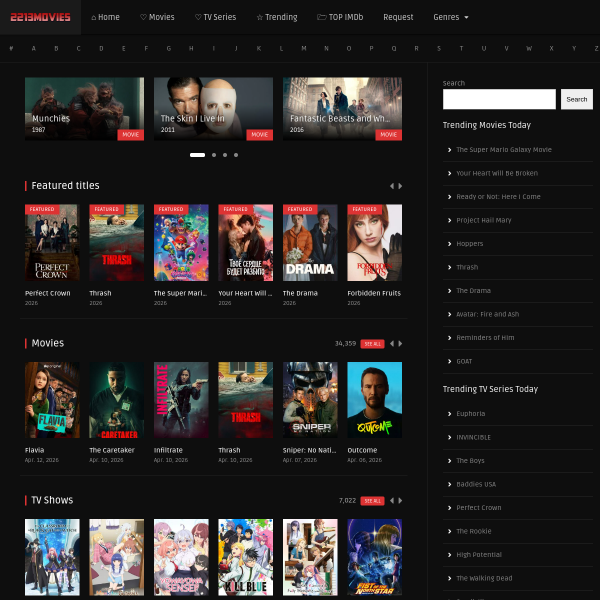Open the Fantastic Beasts slider banner
The height and width of the screenshot is (600, 600).
click(342, 109)
